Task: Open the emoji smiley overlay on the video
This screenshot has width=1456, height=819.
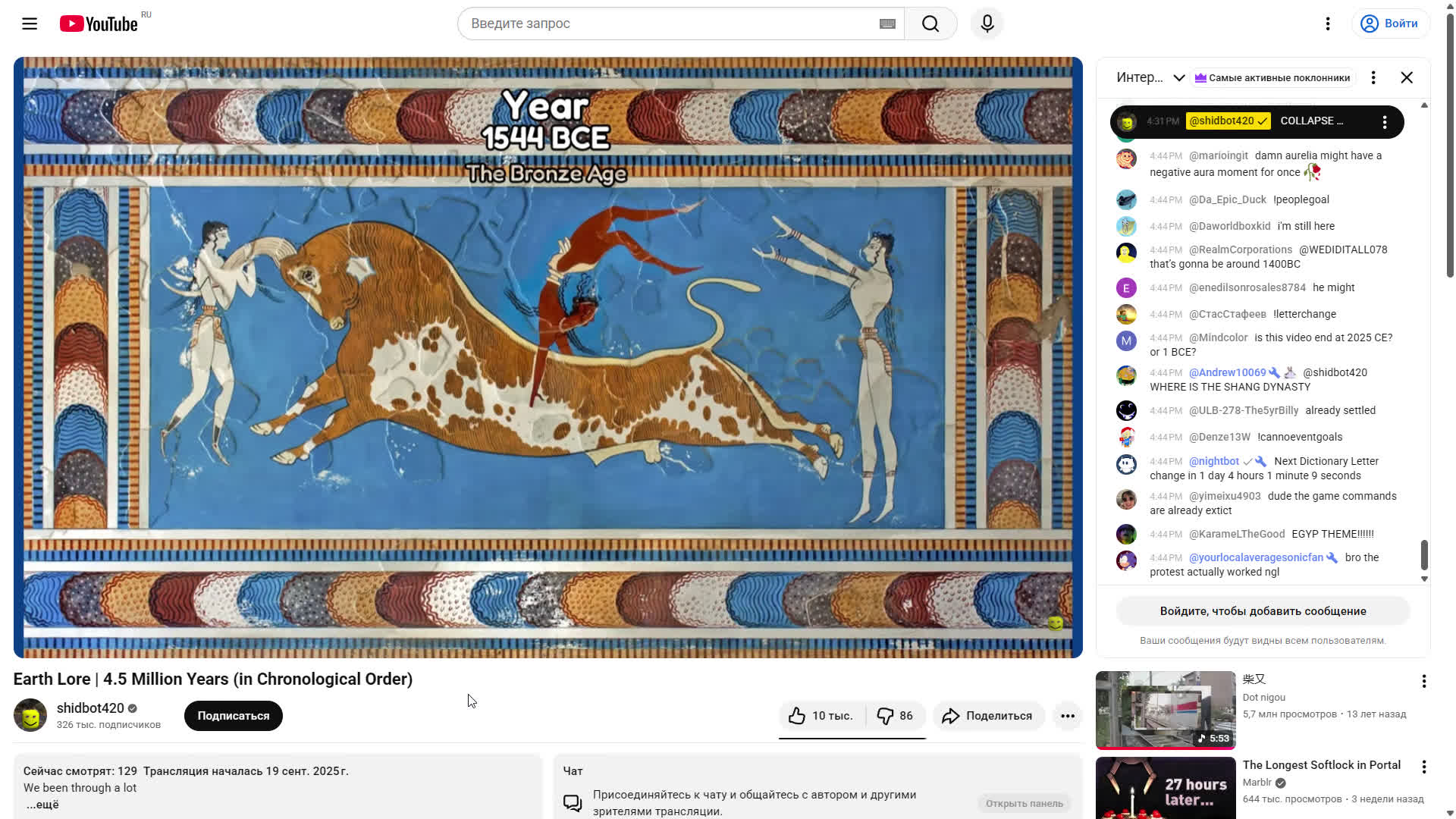Action: click(1056, 623)
